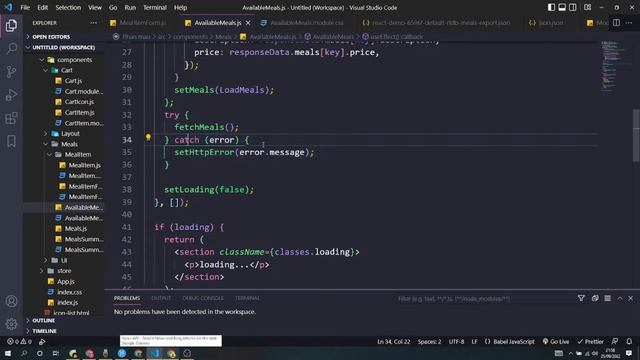Switch to the Output panel tab
This screenshot has width=640, height=360.
161,298
